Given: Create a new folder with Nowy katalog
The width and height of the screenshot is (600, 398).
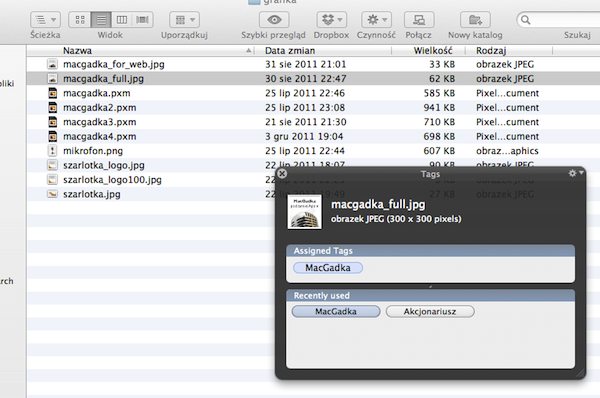Looking at the screenshot, I should [475, 20].
